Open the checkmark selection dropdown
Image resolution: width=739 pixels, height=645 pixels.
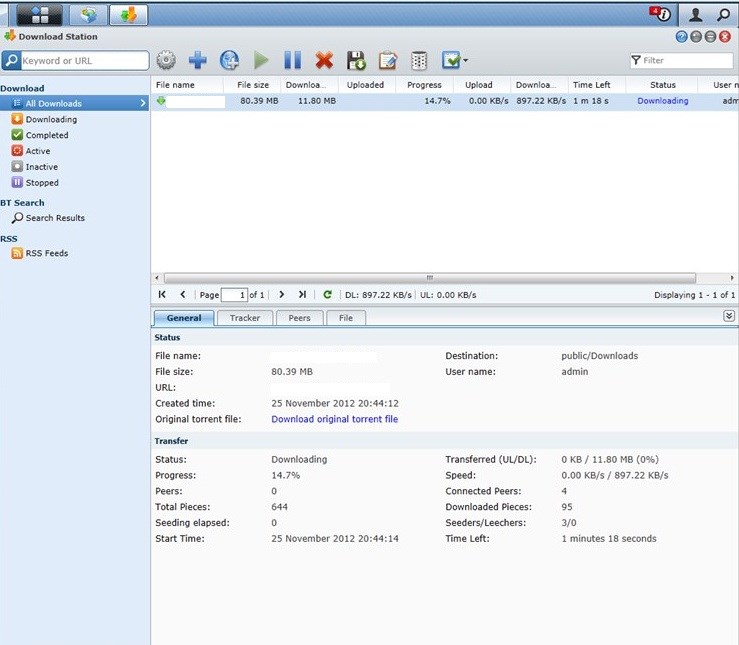click(x=454, y=60)
